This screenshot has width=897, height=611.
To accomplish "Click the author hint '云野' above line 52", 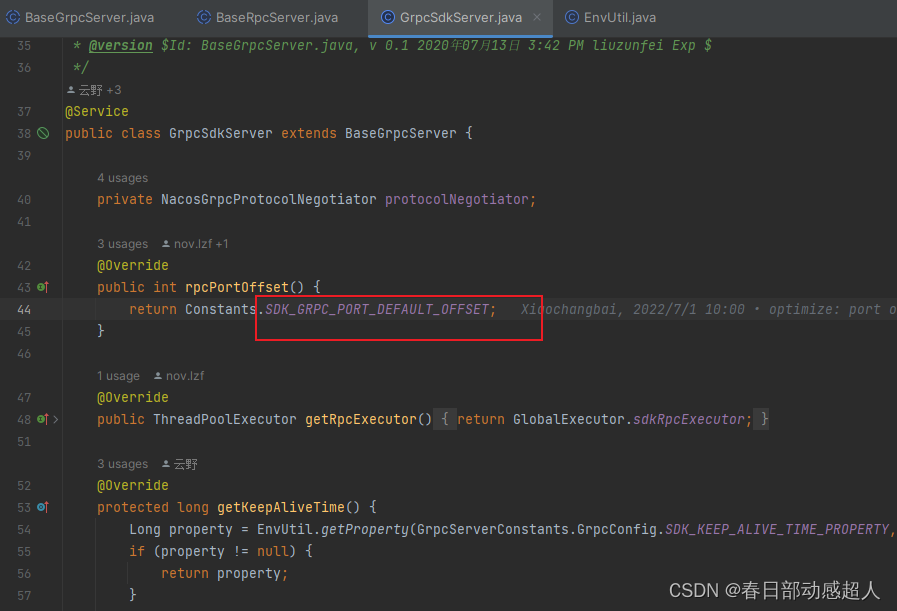I will click(180, 464).
